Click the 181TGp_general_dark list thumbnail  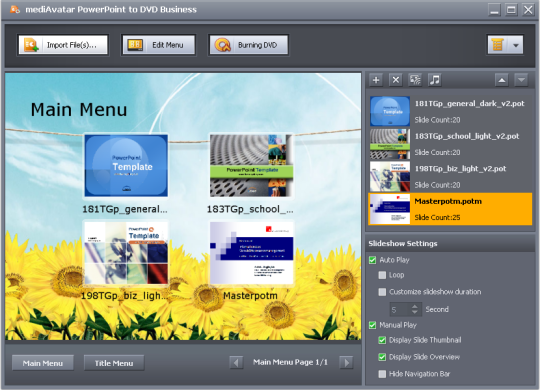coord(390,111)
